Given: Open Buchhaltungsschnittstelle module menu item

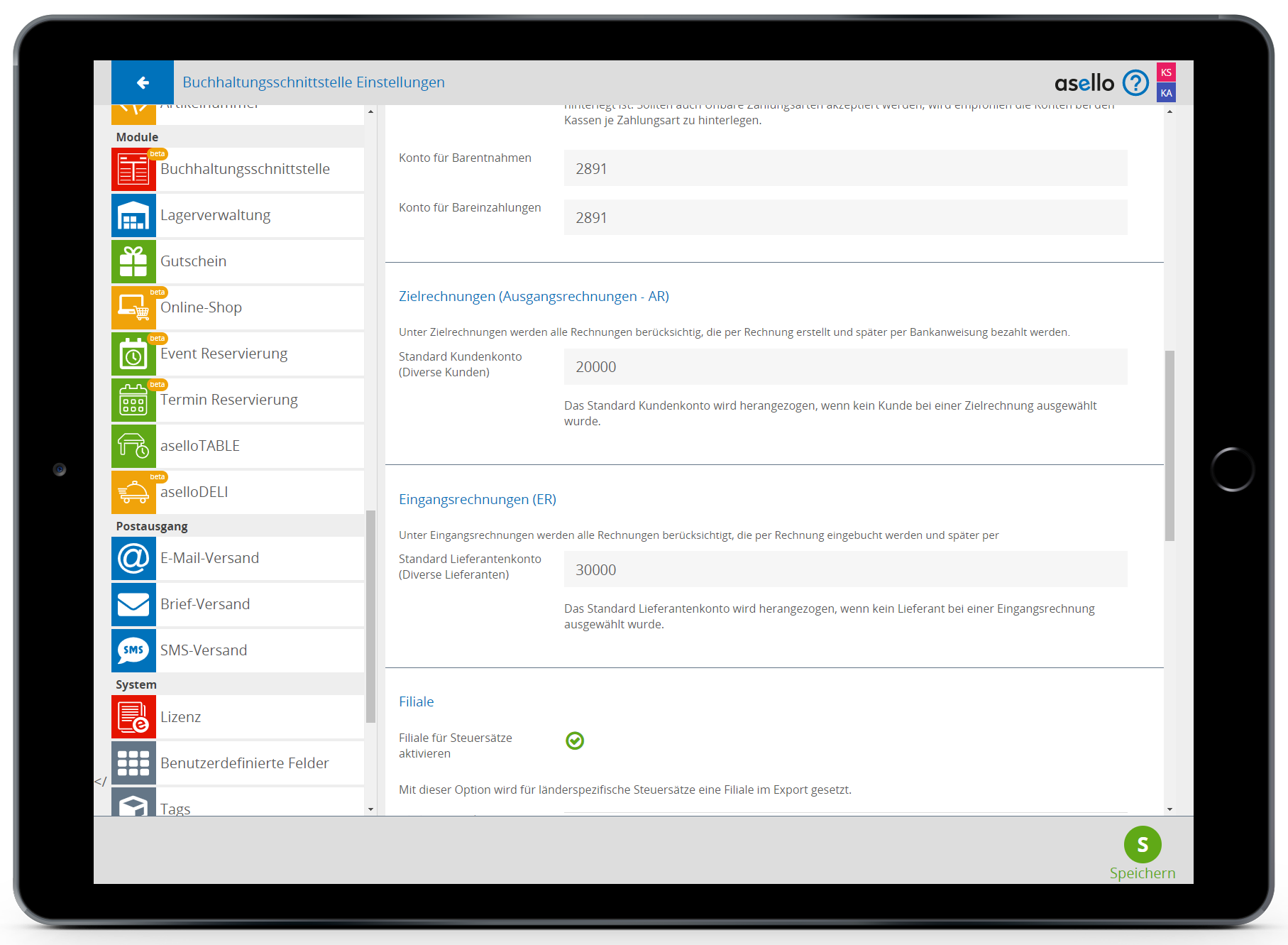Looking at the screenshot, I should click(245, 169).
